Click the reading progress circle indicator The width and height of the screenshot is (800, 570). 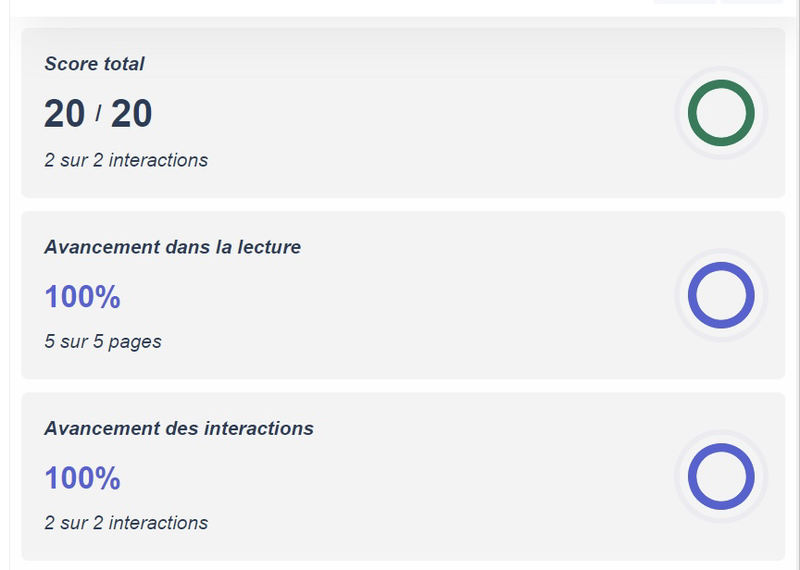tap(721, 295)
